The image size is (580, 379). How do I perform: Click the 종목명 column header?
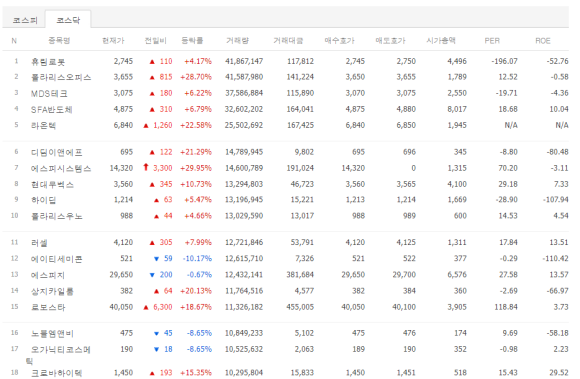coord(59,40)
